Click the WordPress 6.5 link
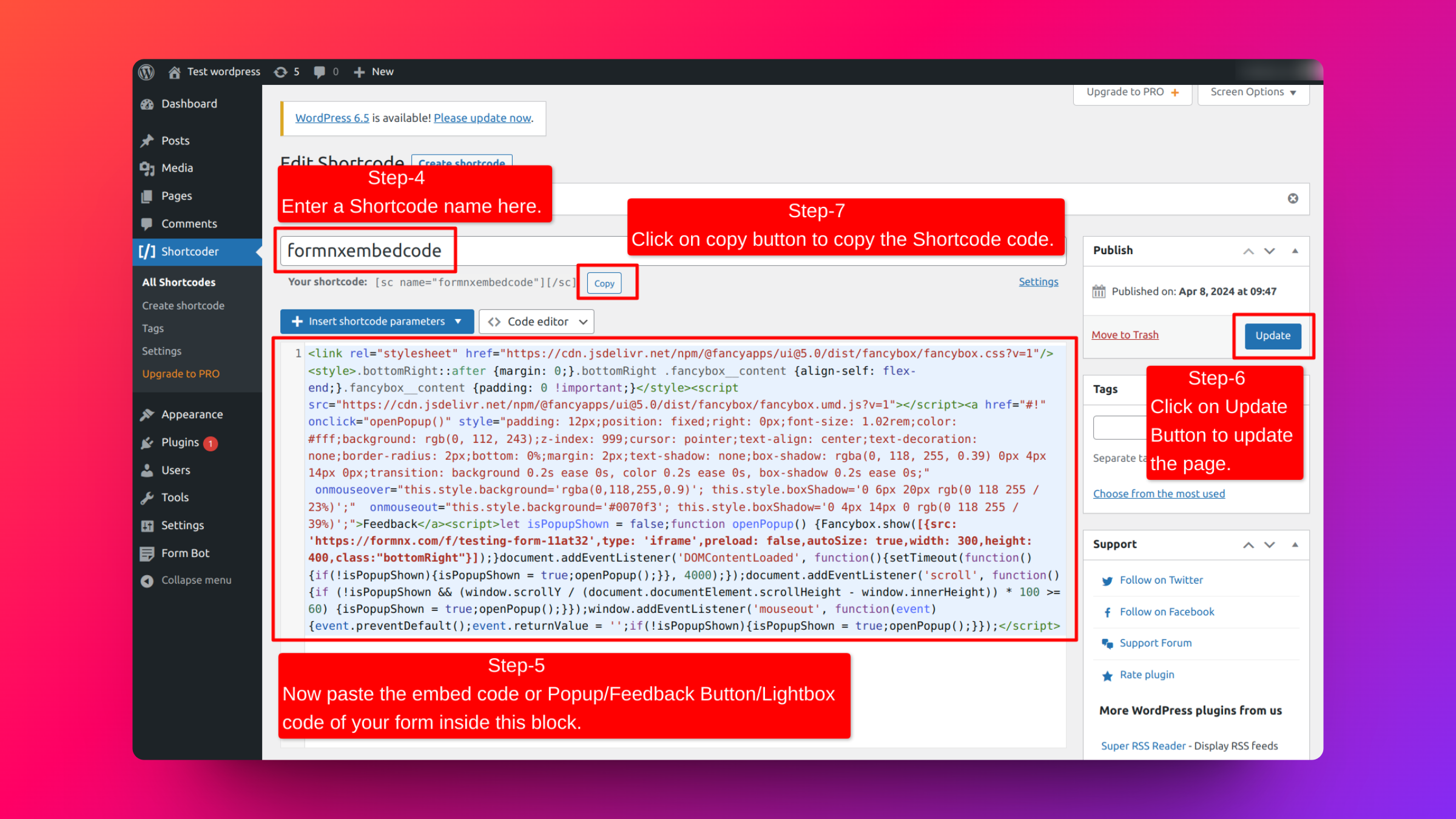The width and height of the screenshot is (1456, 819). pyautogui.click(x=332, y=118)
